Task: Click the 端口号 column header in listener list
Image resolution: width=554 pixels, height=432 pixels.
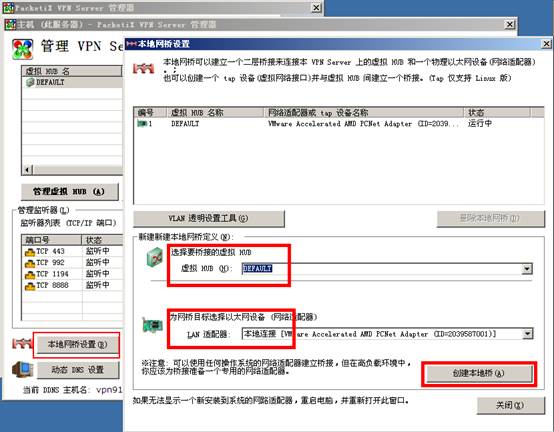Action: [x=52, y=240]
